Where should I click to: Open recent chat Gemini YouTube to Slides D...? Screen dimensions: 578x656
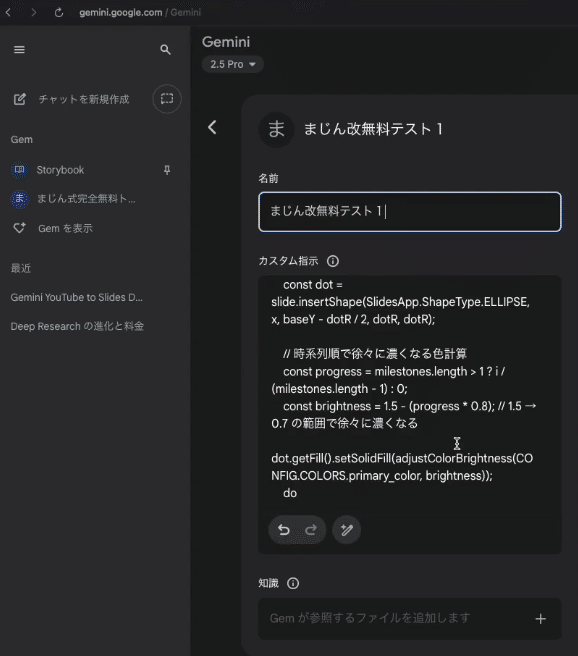77,297
